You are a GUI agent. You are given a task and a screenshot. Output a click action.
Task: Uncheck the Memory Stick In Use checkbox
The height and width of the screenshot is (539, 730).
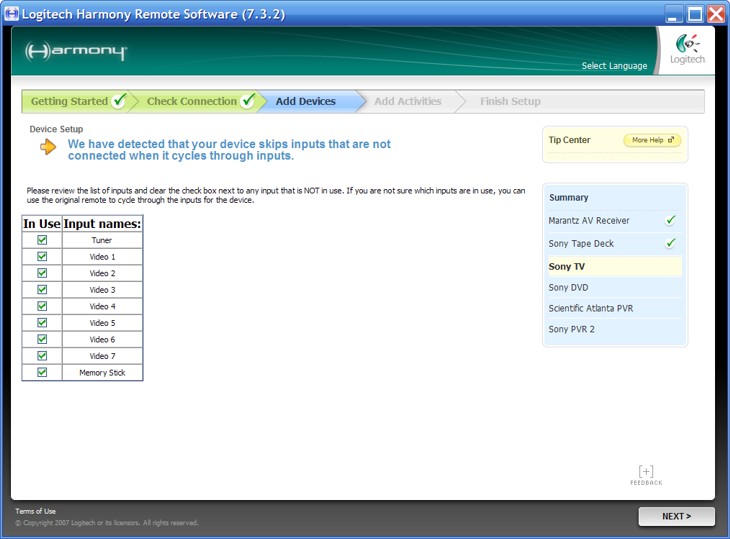click(x=42, y=372)
